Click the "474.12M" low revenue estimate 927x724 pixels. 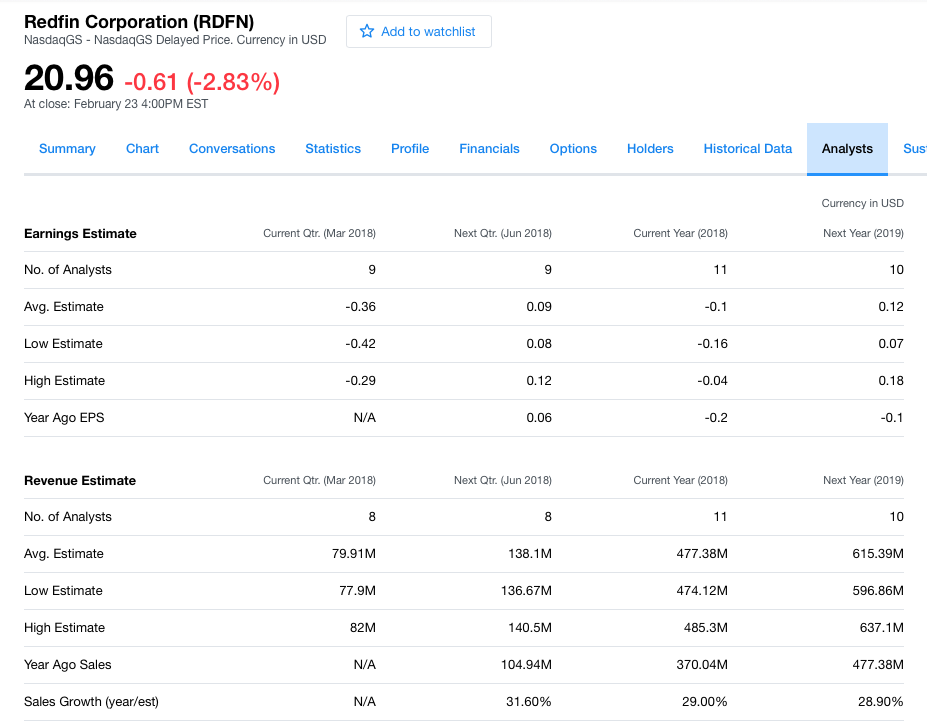pos(702,590)
